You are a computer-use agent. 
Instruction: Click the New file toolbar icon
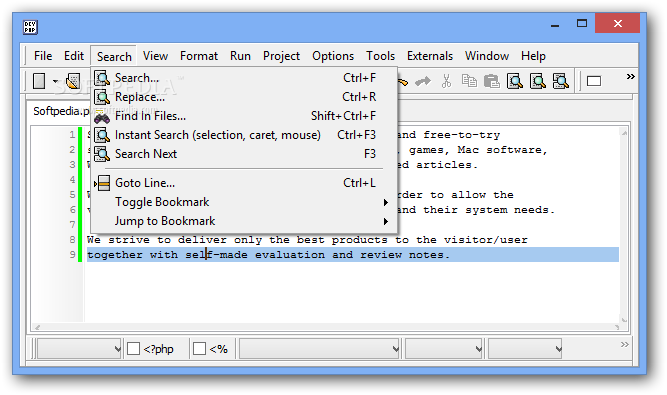(39, 81)
